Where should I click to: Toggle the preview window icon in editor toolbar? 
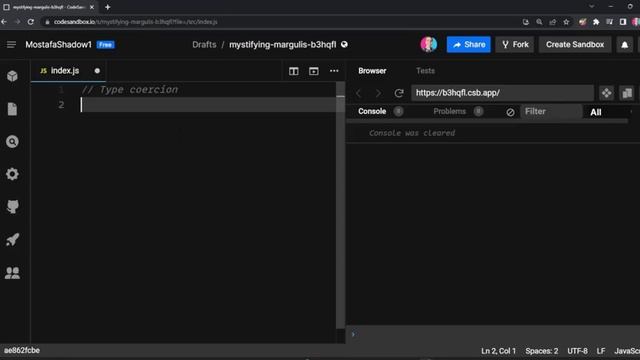(313, 71)
